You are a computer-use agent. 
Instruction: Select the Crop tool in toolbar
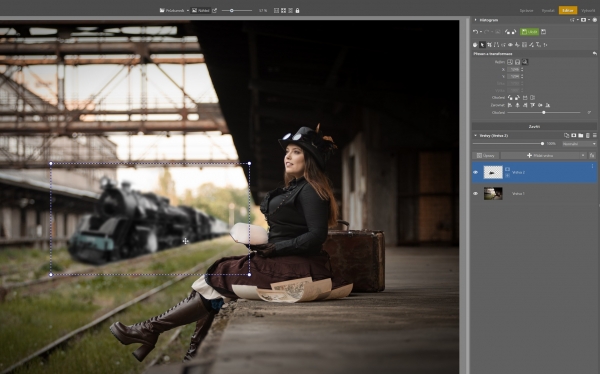coord(489,45)
